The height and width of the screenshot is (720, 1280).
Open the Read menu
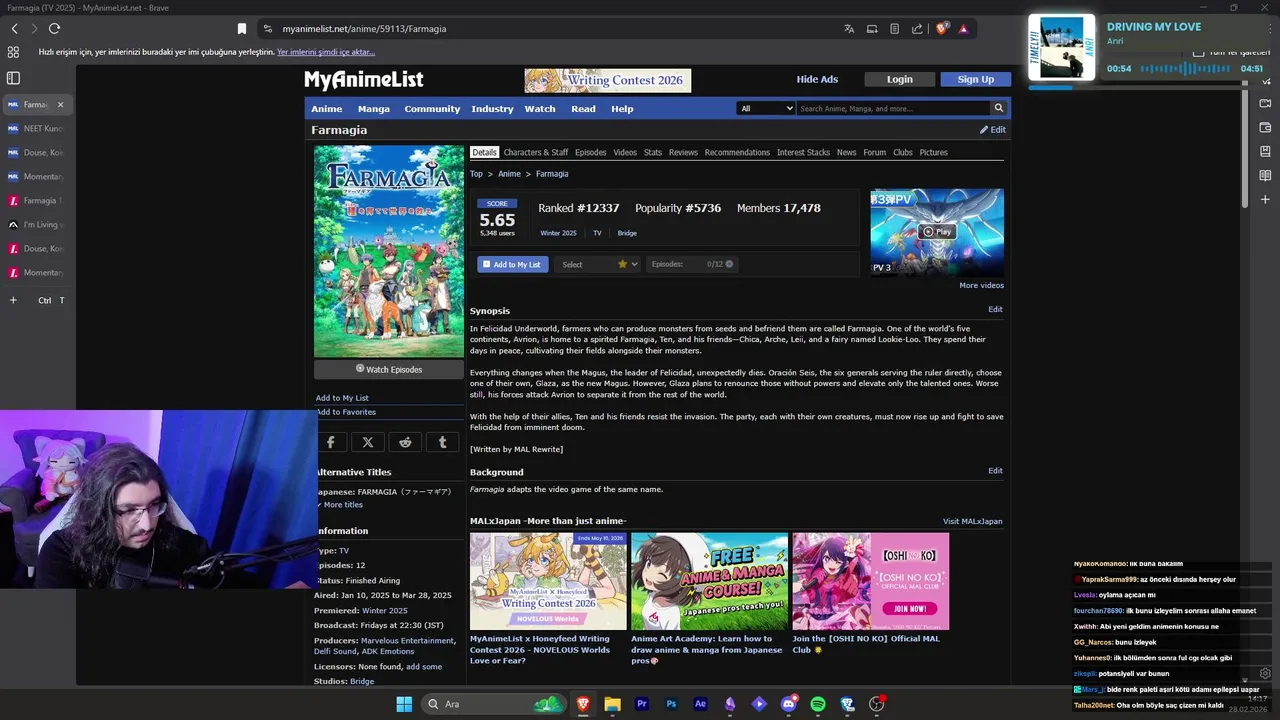click(583, 109)
